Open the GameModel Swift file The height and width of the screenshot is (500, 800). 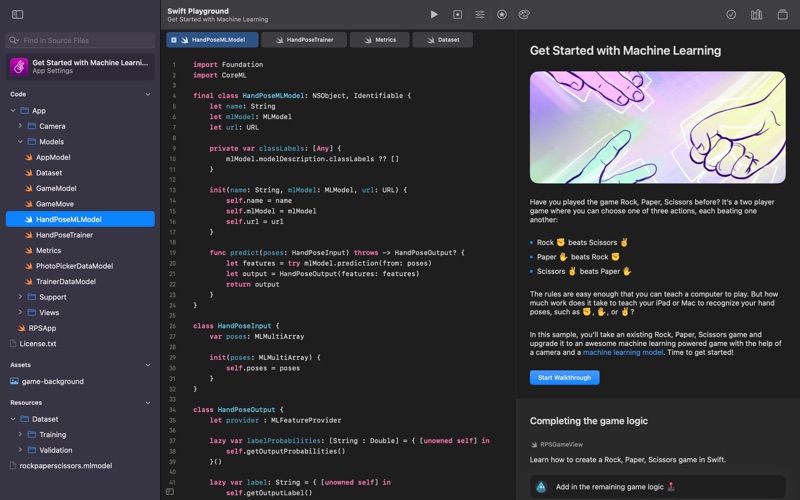[56, 188]
